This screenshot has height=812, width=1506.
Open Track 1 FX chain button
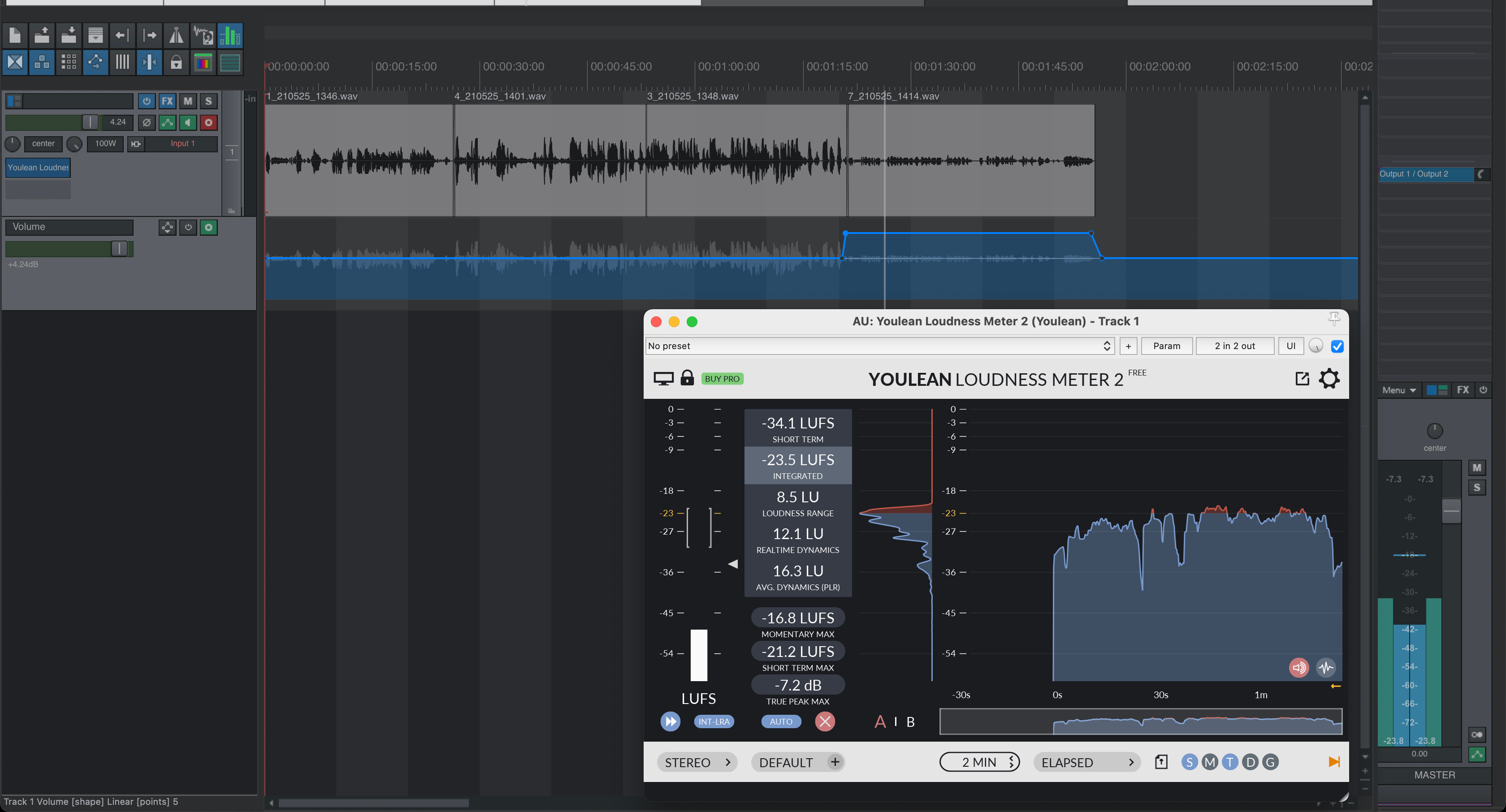[x=167, y=101]
